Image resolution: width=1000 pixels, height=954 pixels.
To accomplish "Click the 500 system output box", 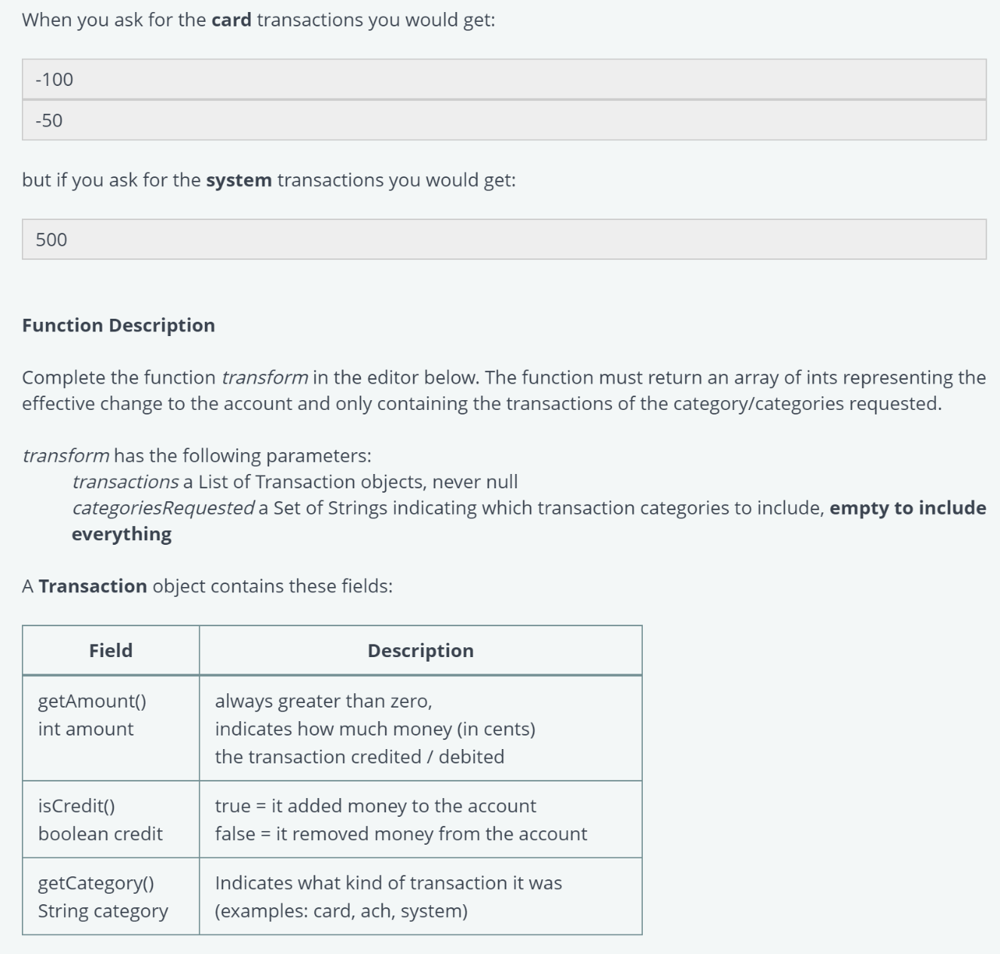I will [x=504, y=239].
